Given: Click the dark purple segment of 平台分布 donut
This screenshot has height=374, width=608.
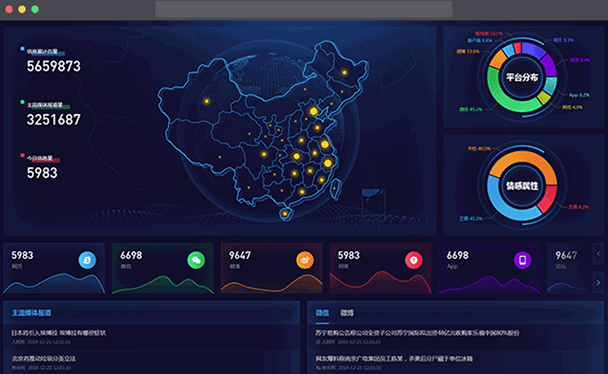Looking at the screenshot, I should coord(549,65).
